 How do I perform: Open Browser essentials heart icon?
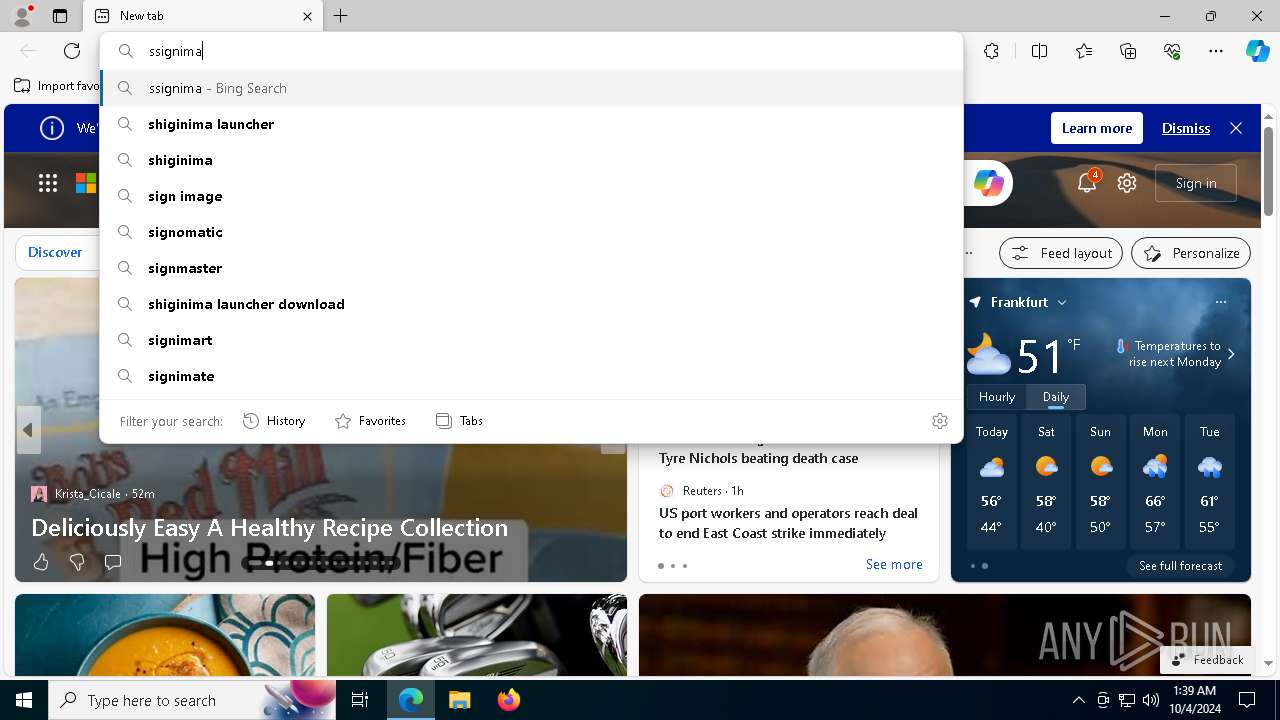coord(1172,51)
